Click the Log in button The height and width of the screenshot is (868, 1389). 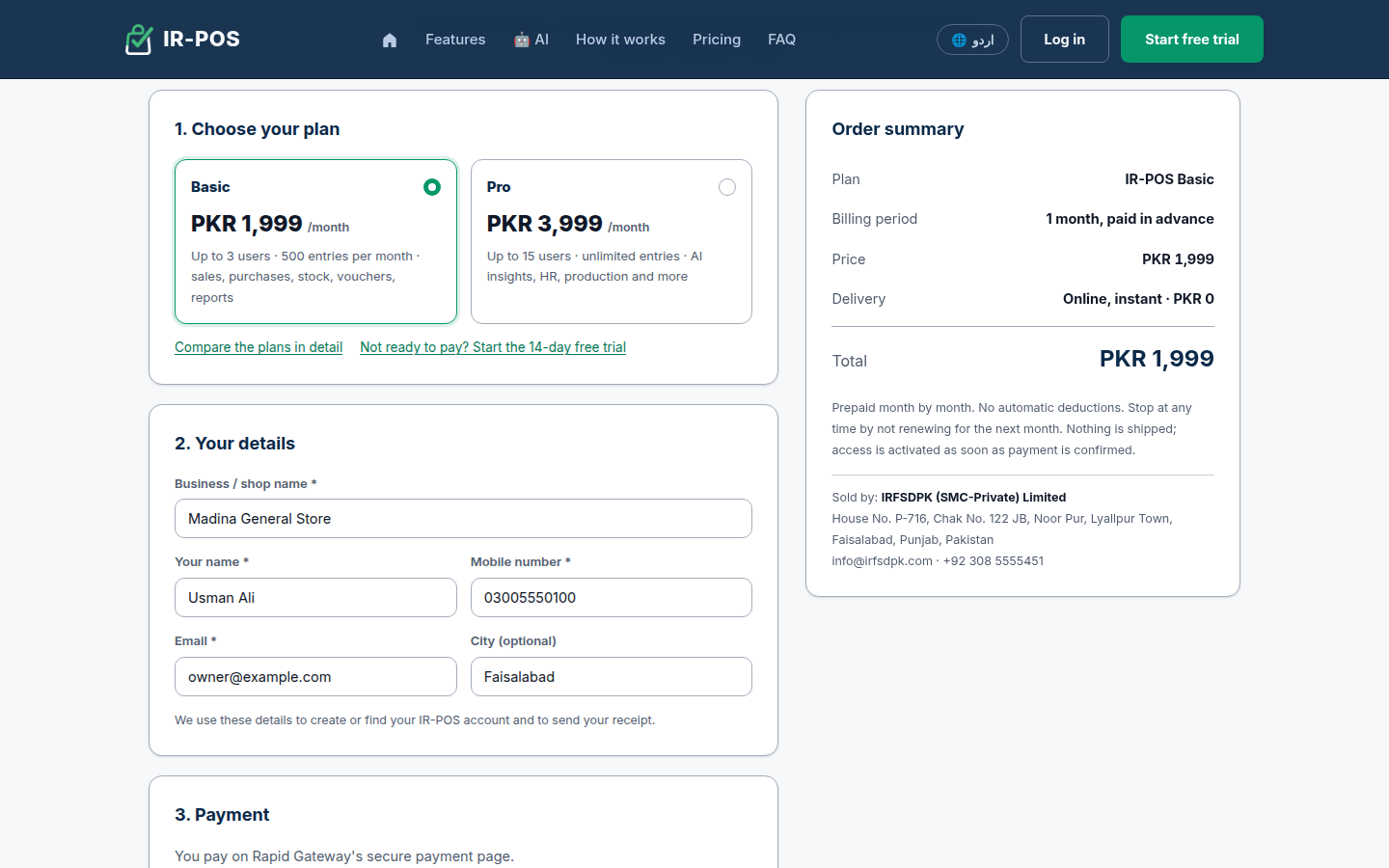click(1065, 40)
